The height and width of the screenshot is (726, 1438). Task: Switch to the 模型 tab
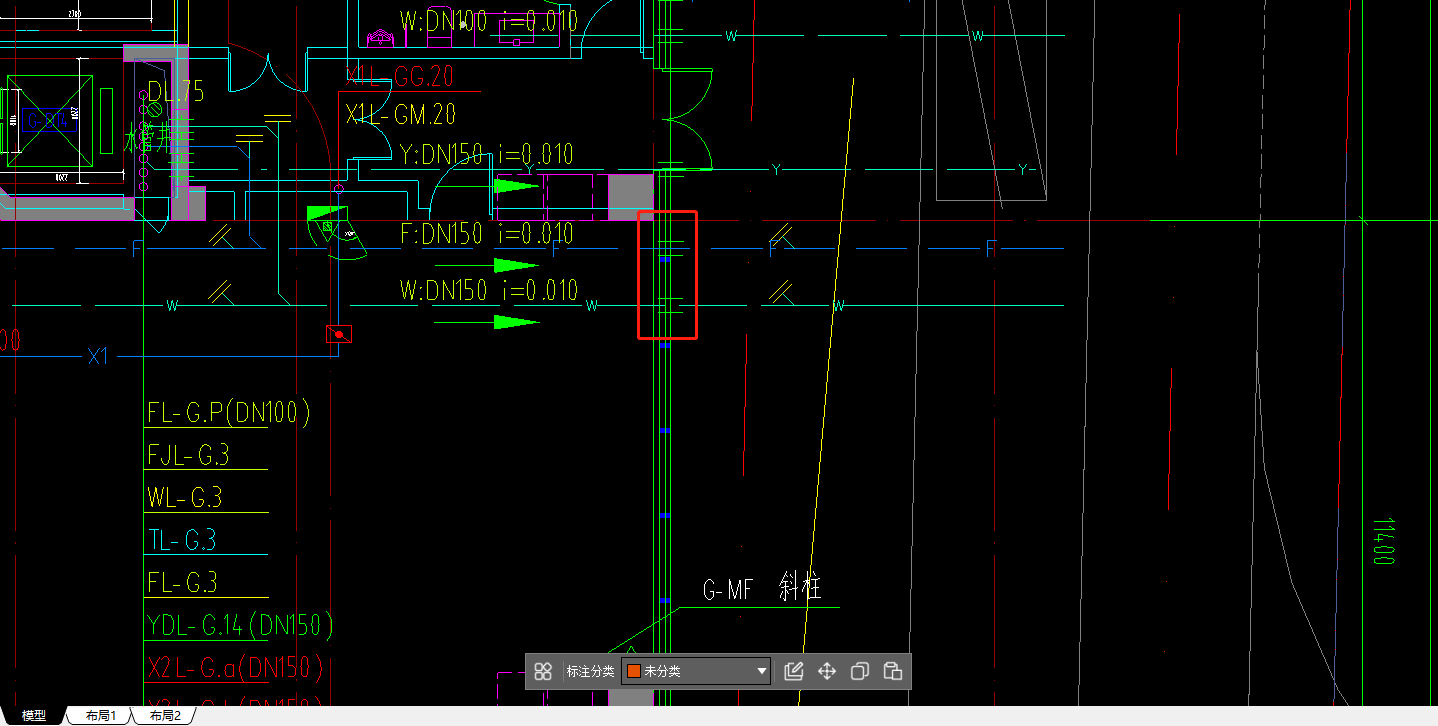tap(34, 716)
